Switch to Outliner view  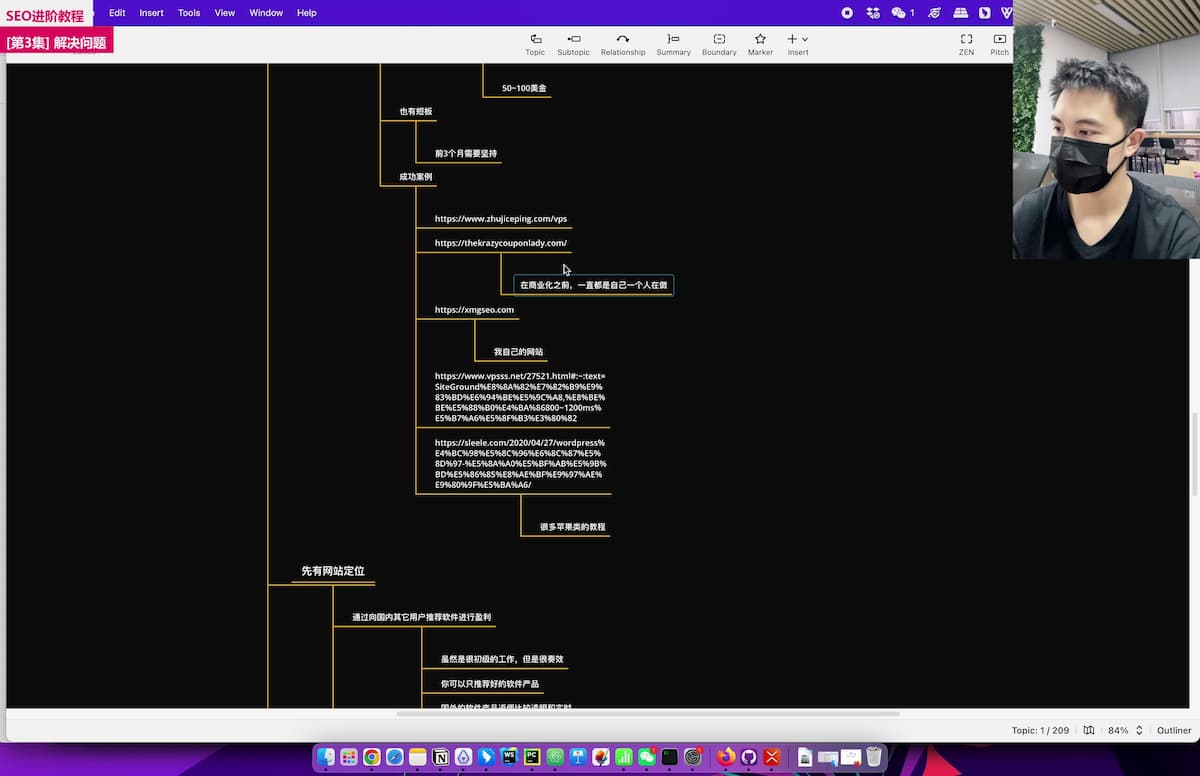(x=1174, y=730)
